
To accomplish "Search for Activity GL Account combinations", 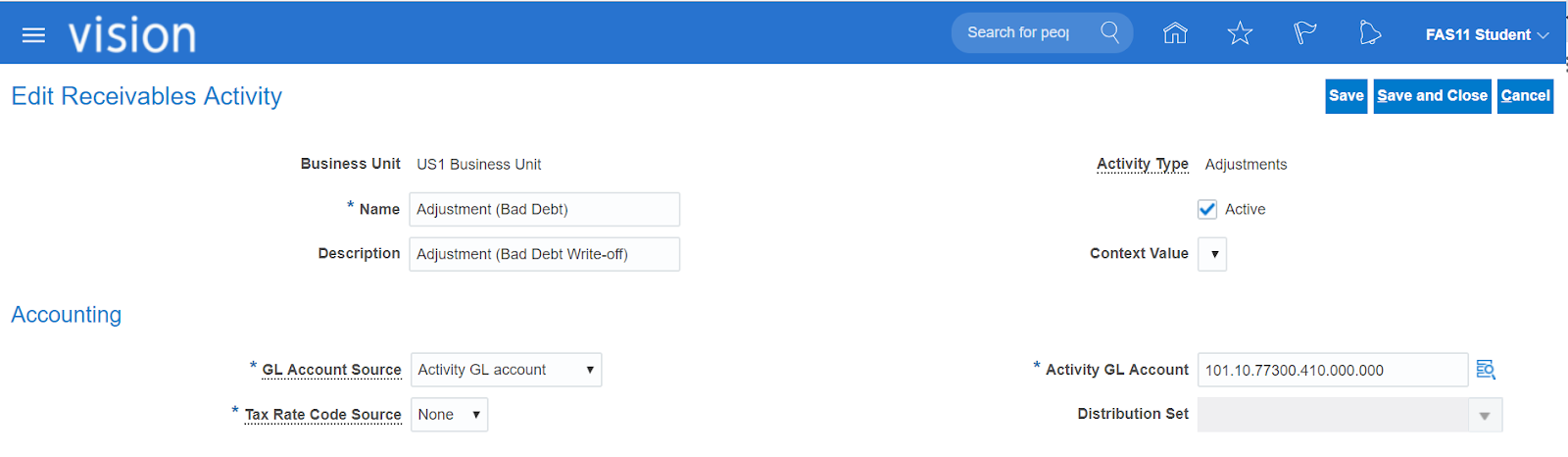I will coord(1486,370).
